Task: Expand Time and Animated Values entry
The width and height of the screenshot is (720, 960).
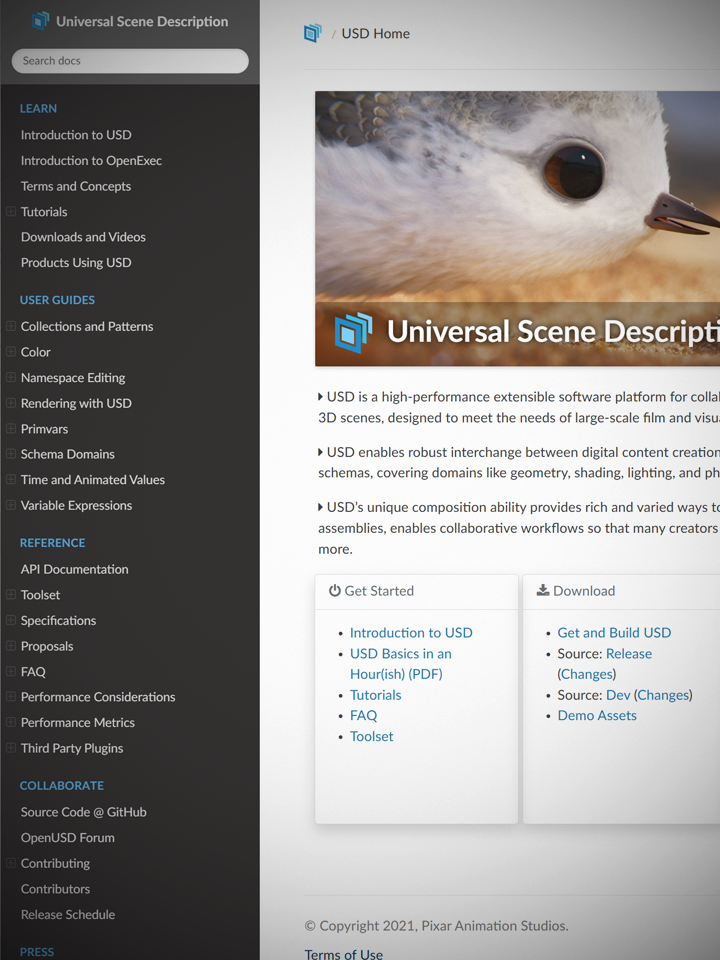Action: 11,479
